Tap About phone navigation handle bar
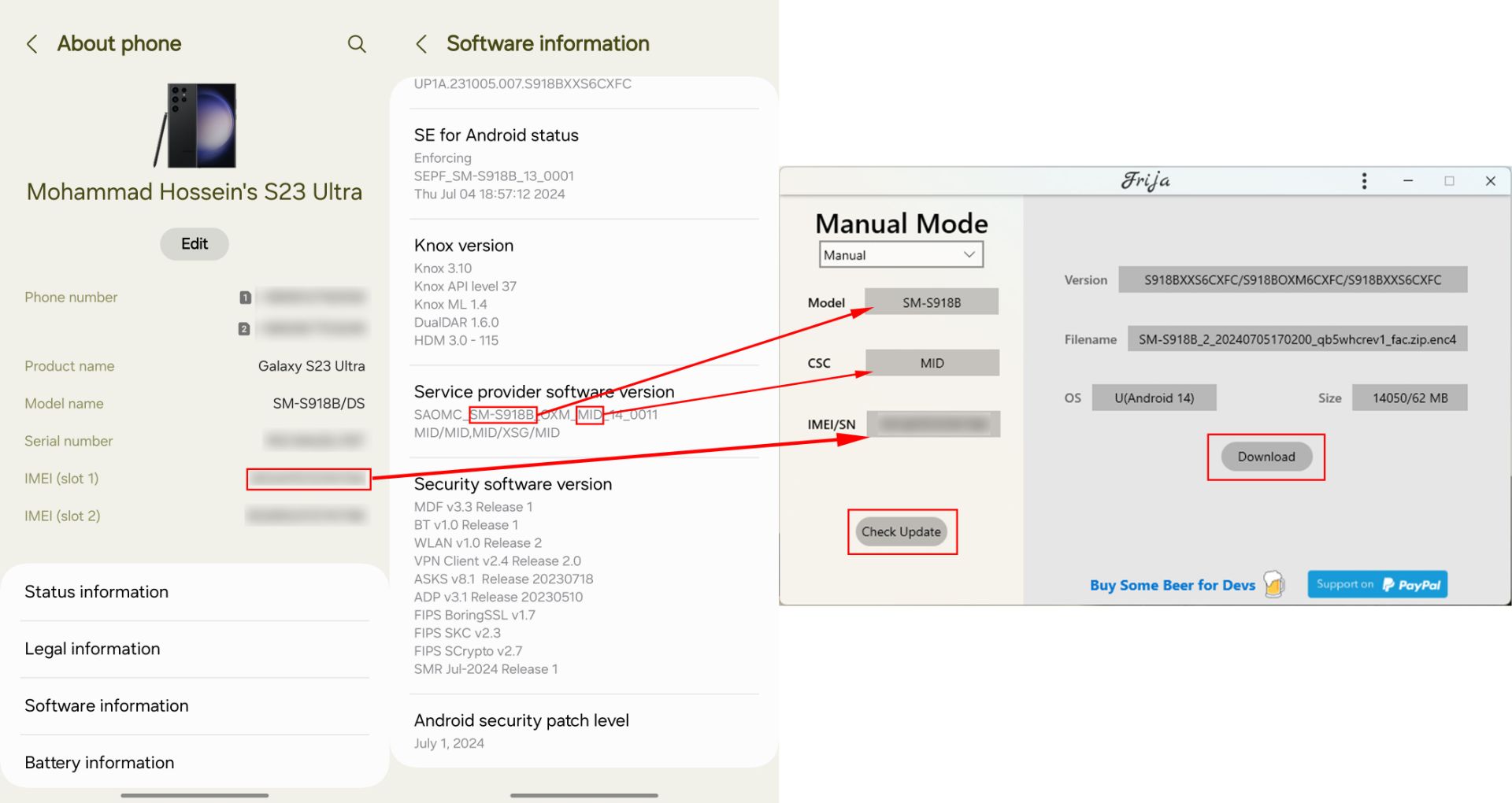1512x803 pixels. click(195, 795)
